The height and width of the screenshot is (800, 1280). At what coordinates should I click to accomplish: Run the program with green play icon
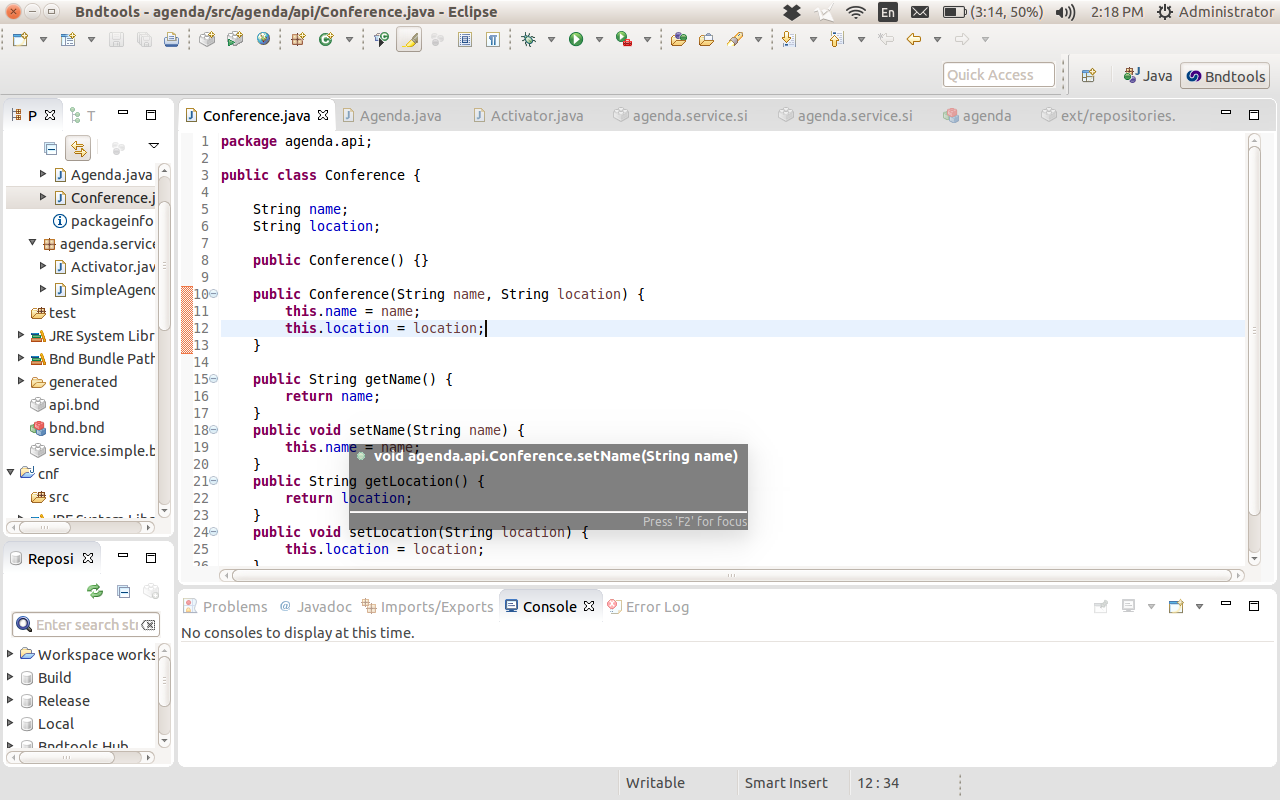576,40
